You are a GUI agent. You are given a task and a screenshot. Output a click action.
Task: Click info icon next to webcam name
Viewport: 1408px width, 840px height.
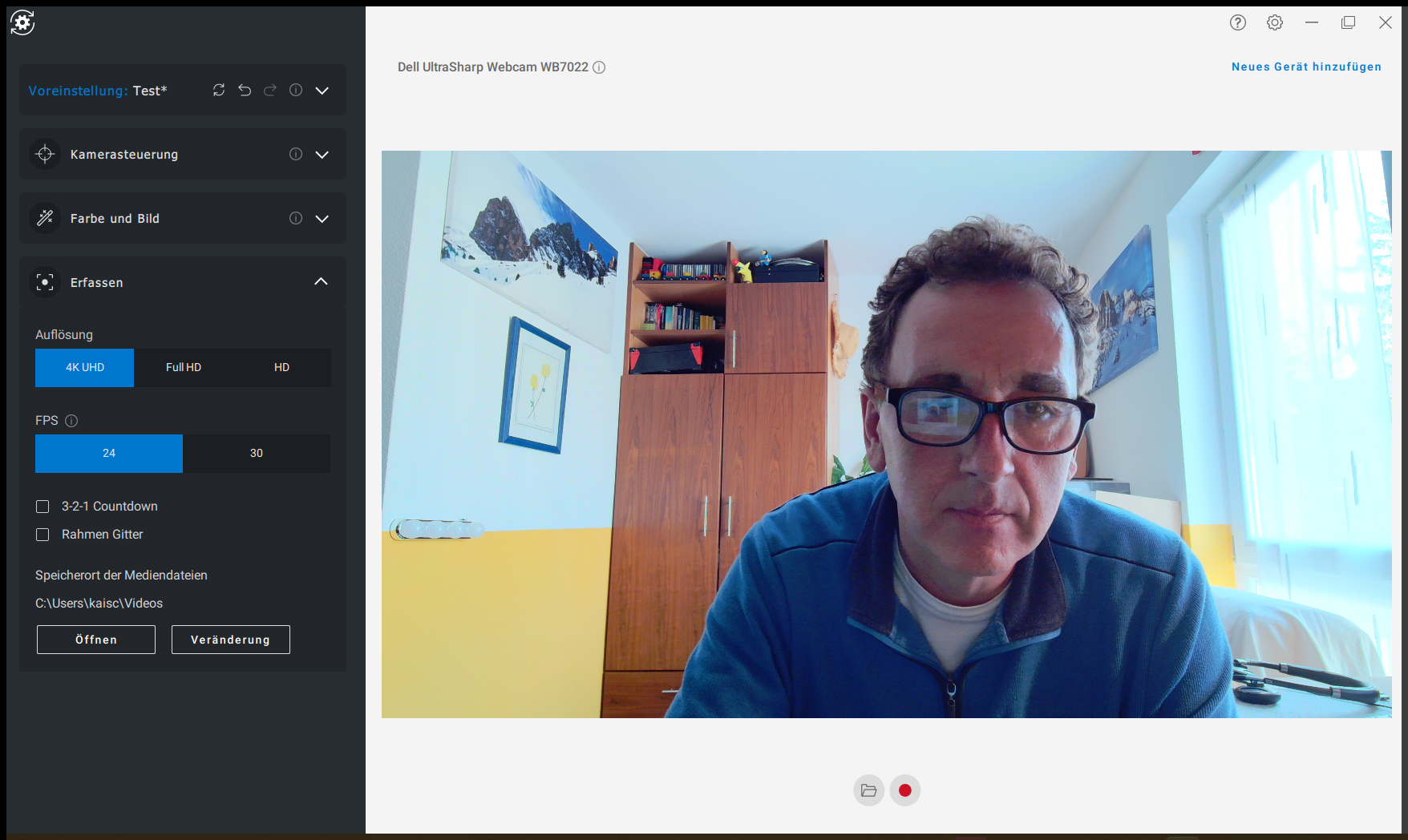599,67
